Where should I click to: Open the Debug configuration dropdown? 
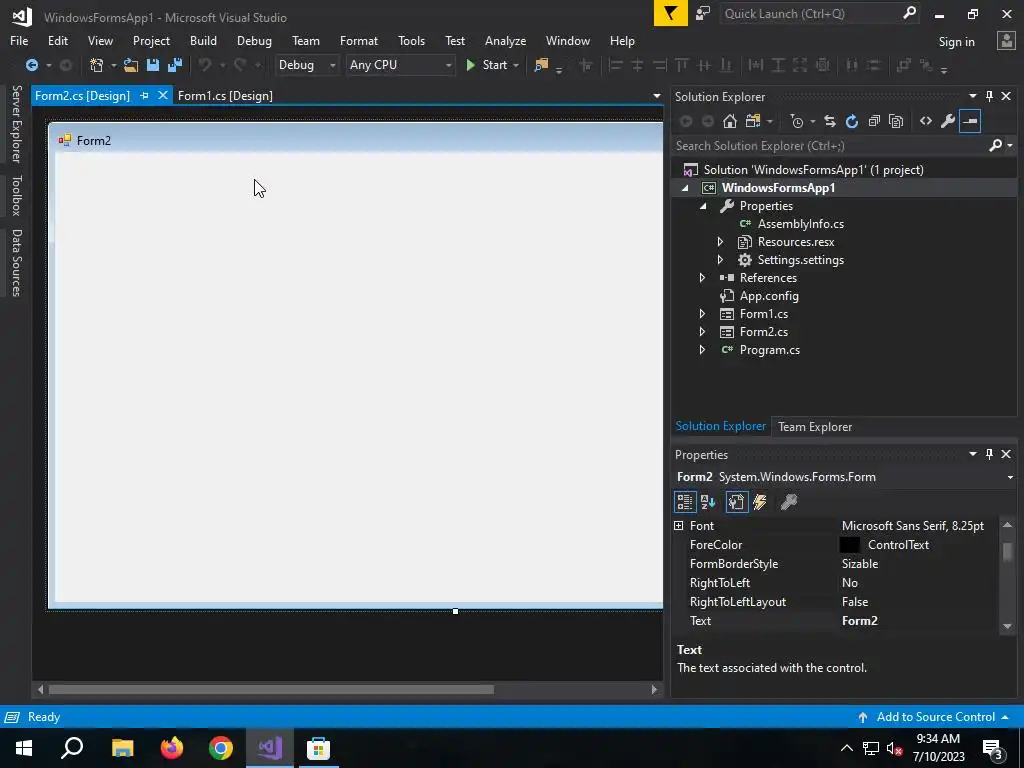coord(306,65)
